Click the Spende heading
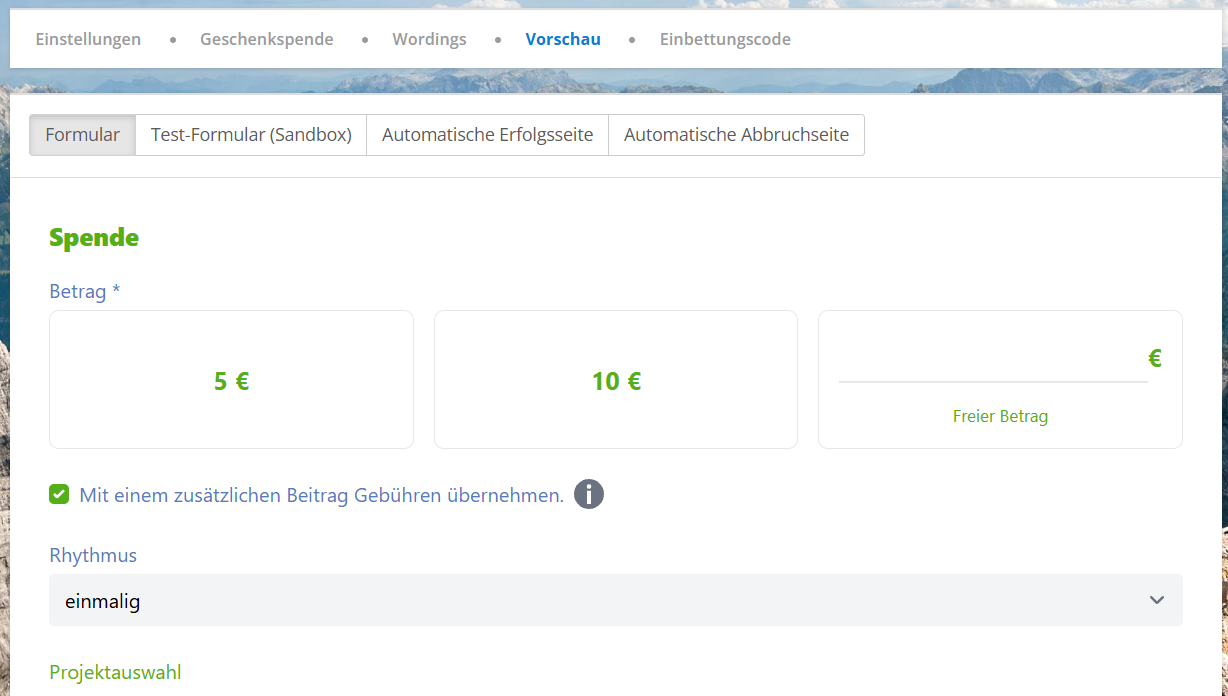This screenshot has height=696, width=1228. tap(94, 238)
